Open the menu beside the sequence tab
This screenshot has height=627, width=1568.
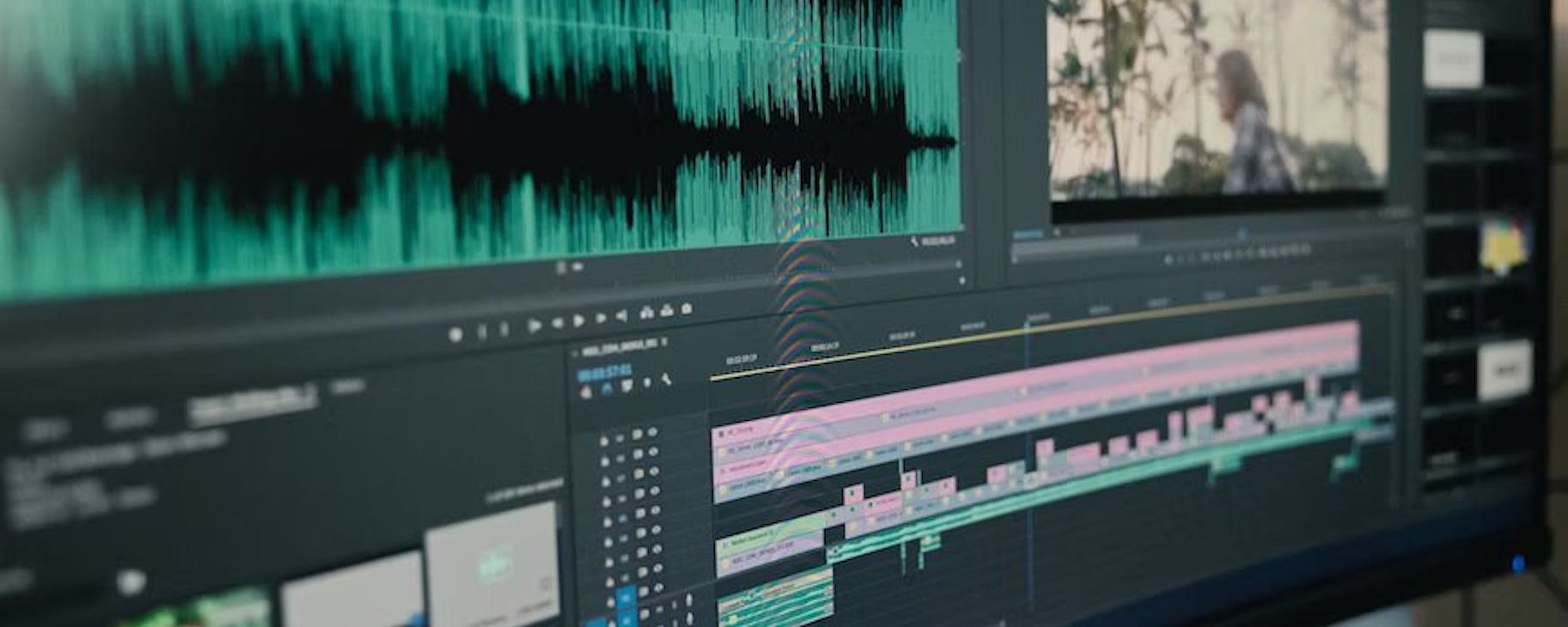664,342
